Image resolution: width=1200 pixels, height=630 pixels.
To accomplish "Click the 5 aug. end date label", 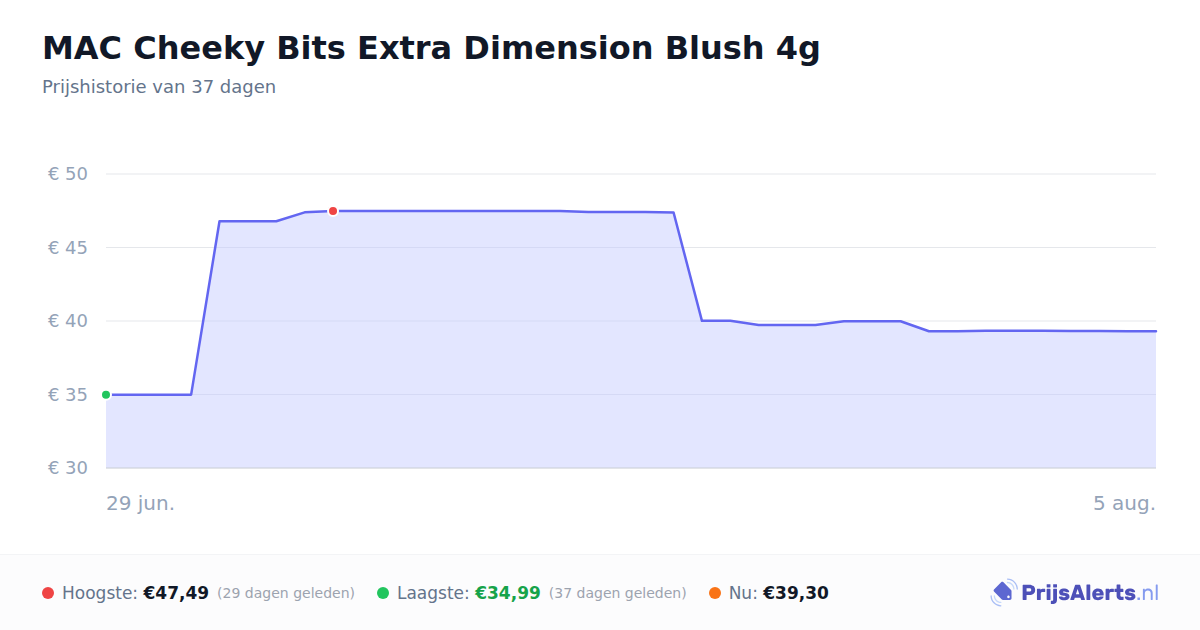I will (1124, 503).
